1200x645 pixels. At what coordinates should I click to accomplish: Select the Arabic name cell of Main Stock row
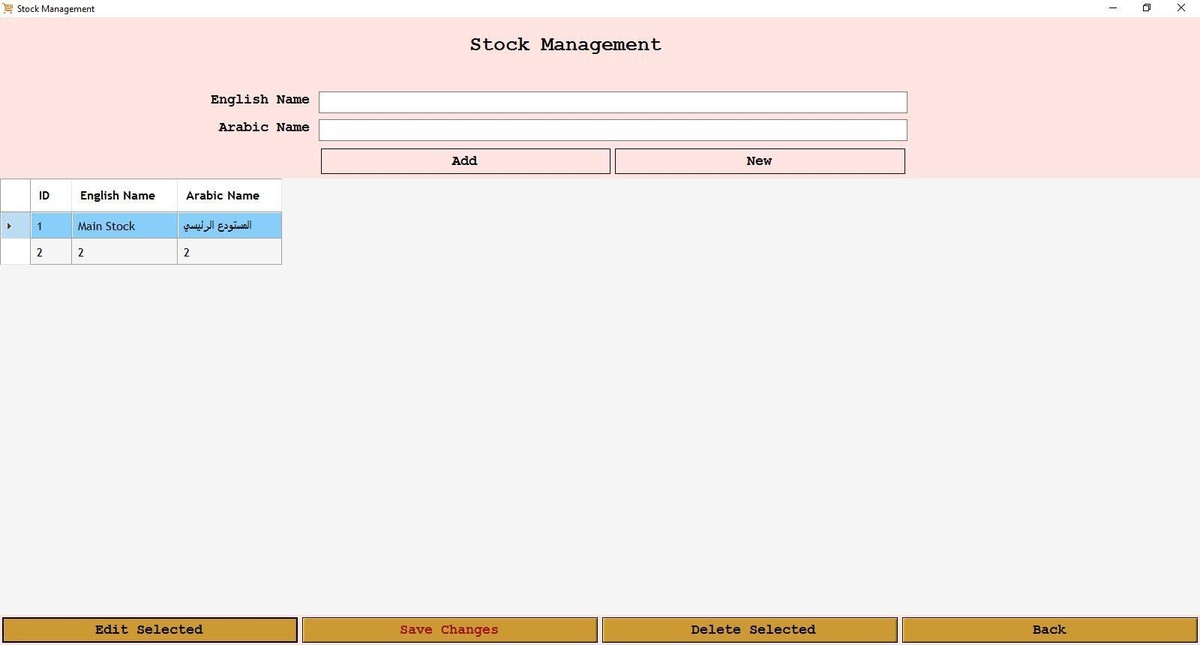[x=229, y=226]
